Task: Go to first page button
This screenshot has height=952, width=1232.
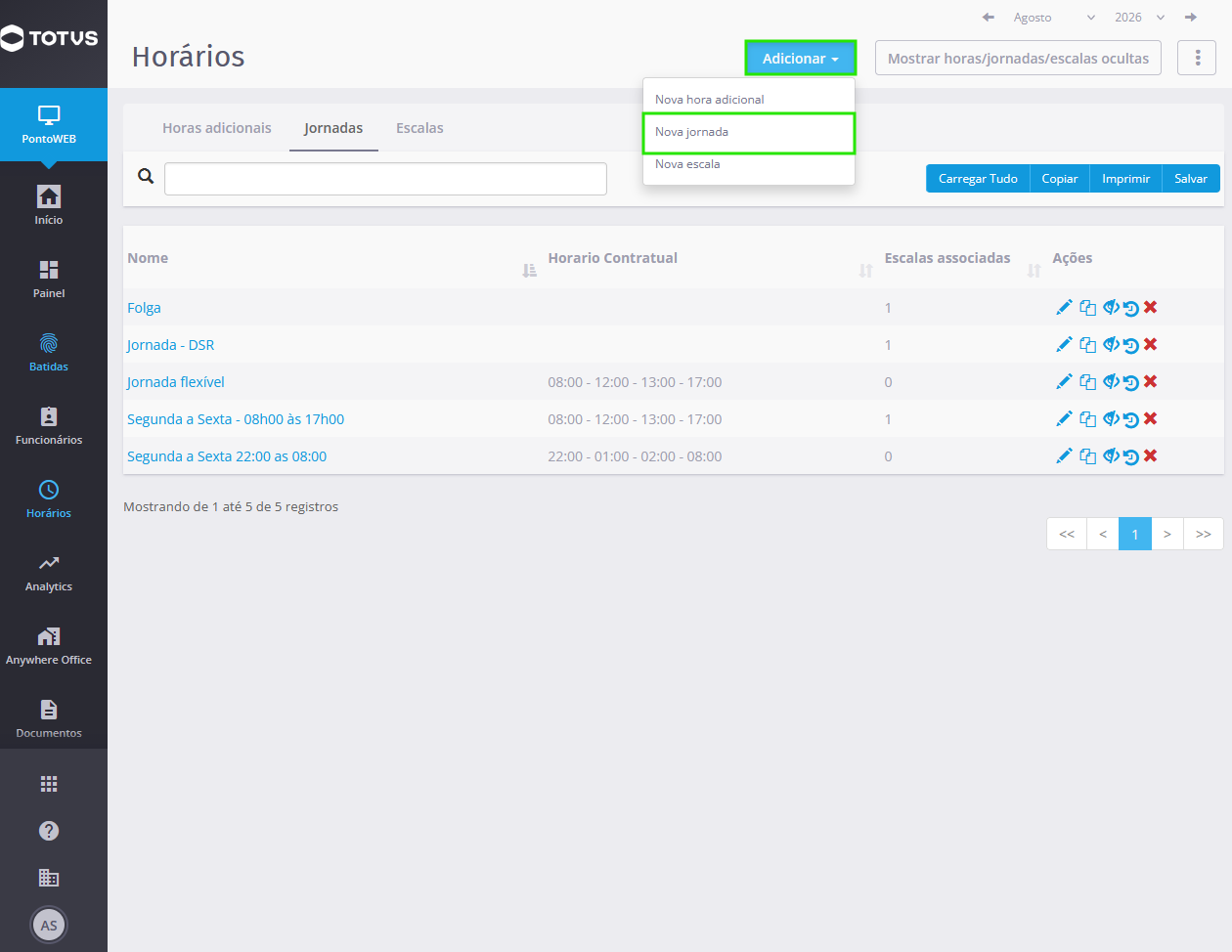Action: point(1067,534)
